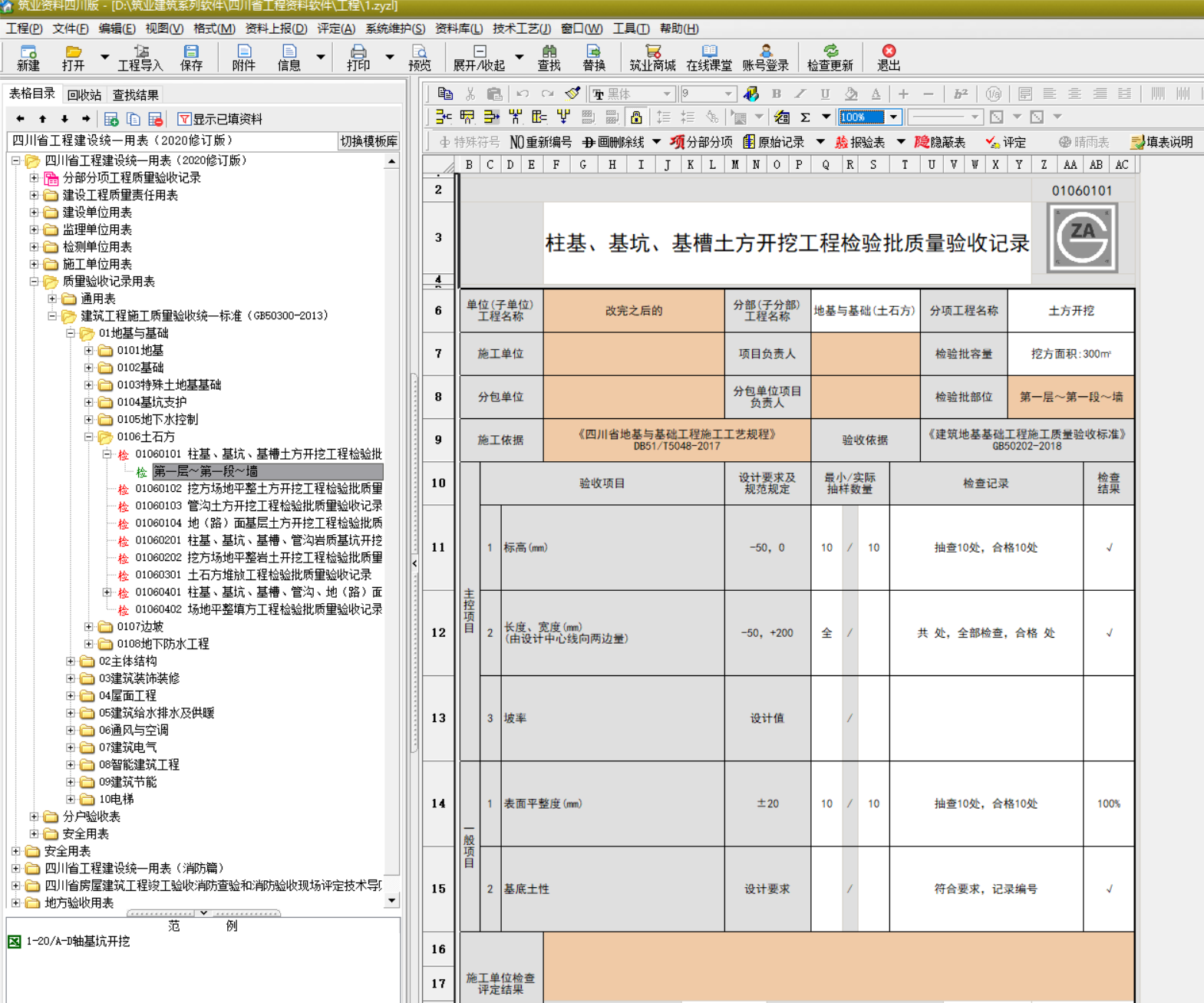Toggle the 隐蔽表 button
This screenshot has height=1003, width=1204.
(x=940, y=142)
